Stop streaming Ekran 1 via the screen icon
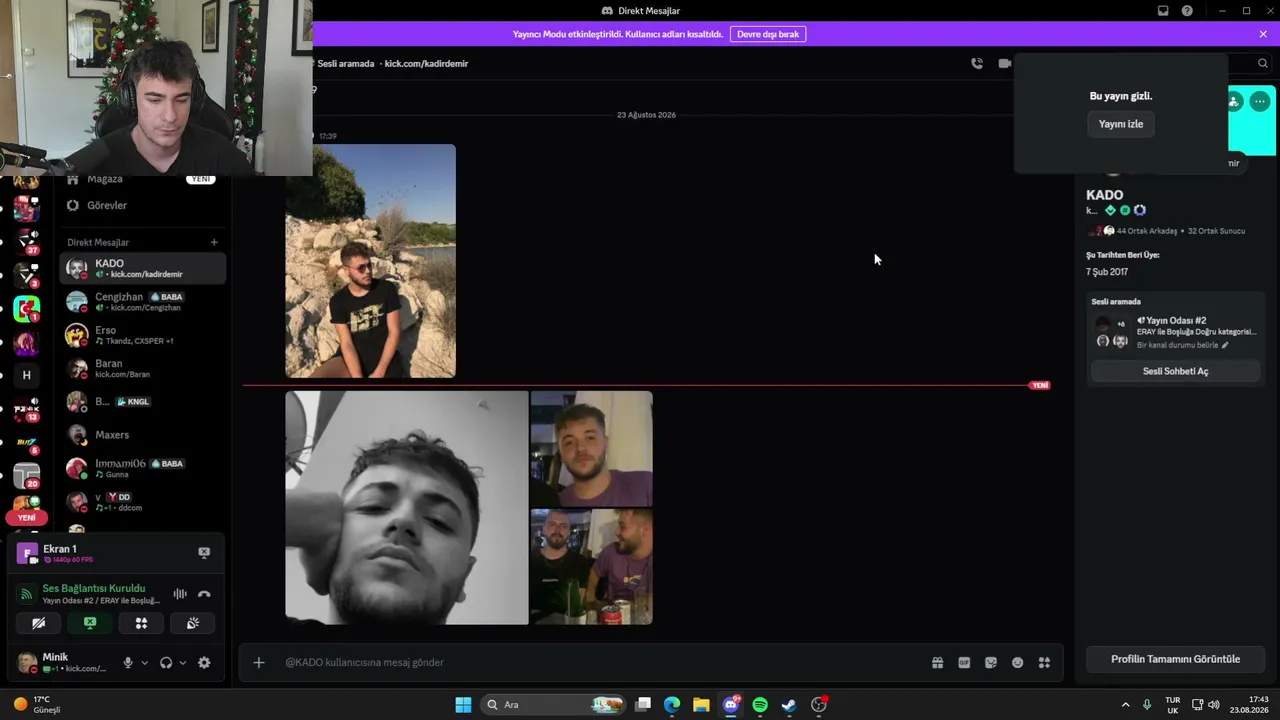 204,553
